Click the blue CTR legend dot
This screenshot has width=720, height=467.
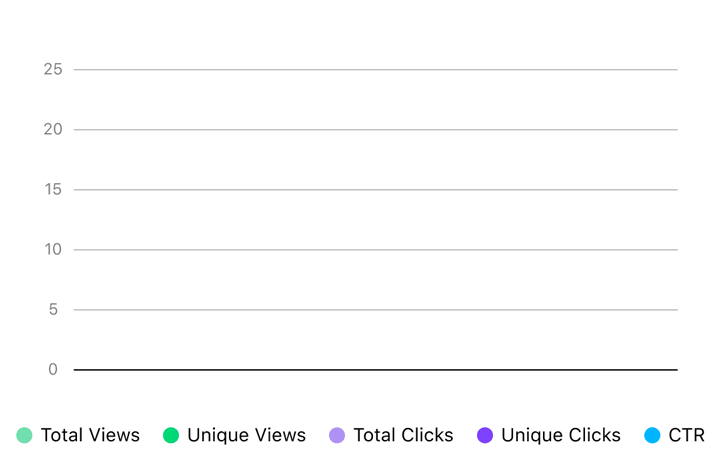[652, 435]
